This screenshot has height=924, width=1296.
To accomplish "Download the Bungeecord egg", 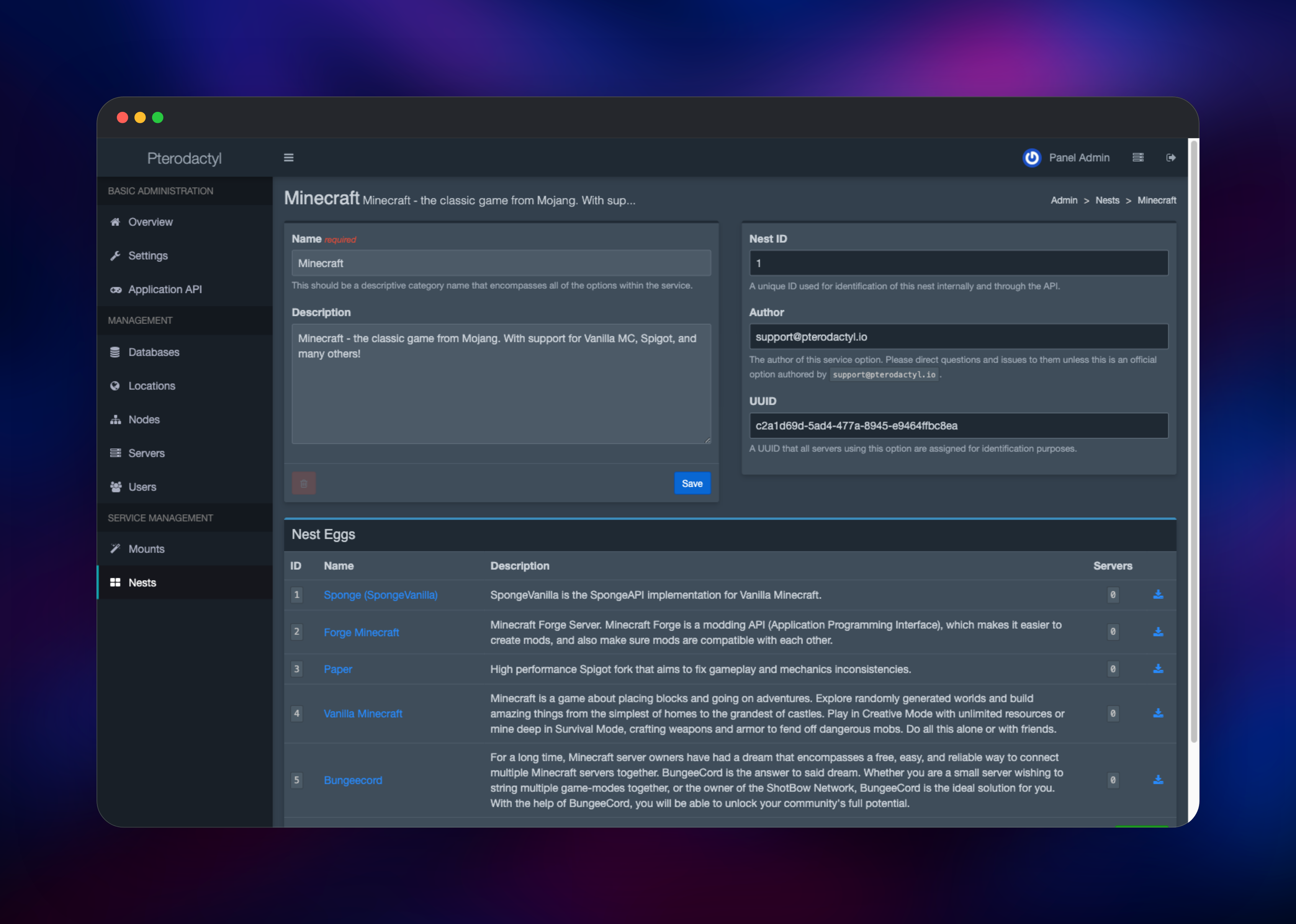I will coord(1158,780).
